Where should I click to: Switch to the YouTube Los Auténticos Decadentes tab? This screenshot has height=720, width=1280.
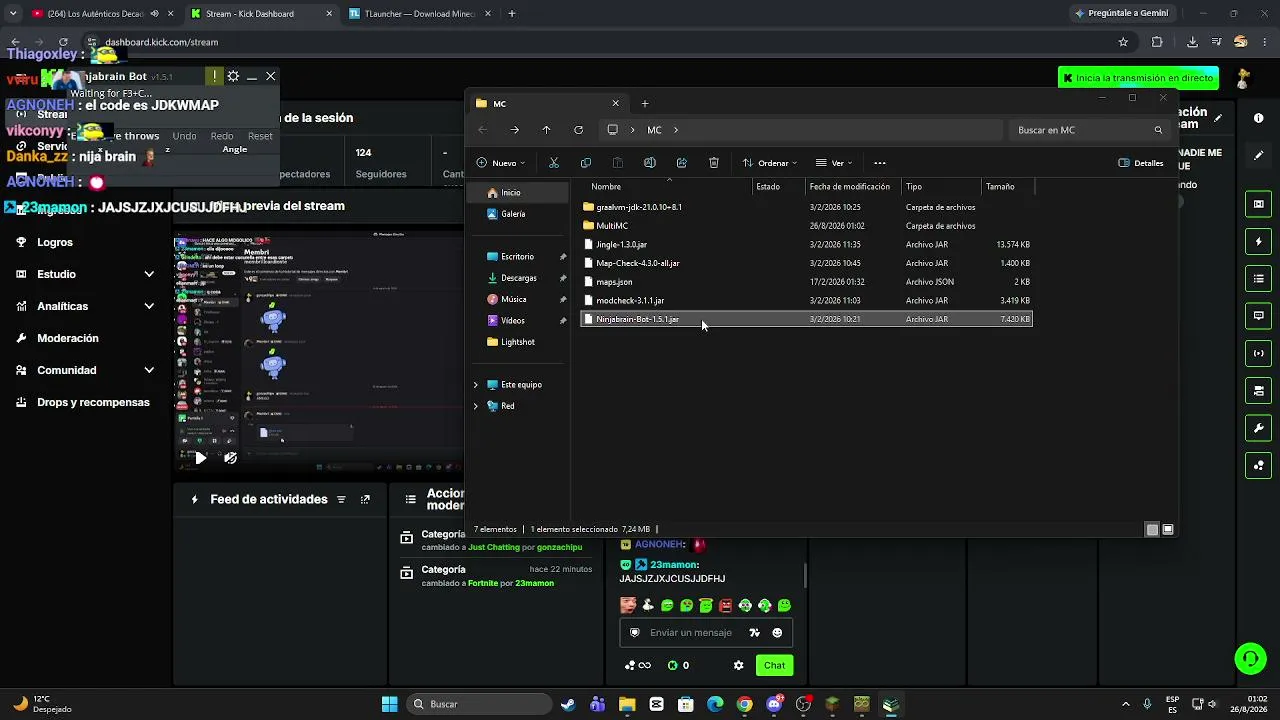pyautogui.click(x=100, y=14)
